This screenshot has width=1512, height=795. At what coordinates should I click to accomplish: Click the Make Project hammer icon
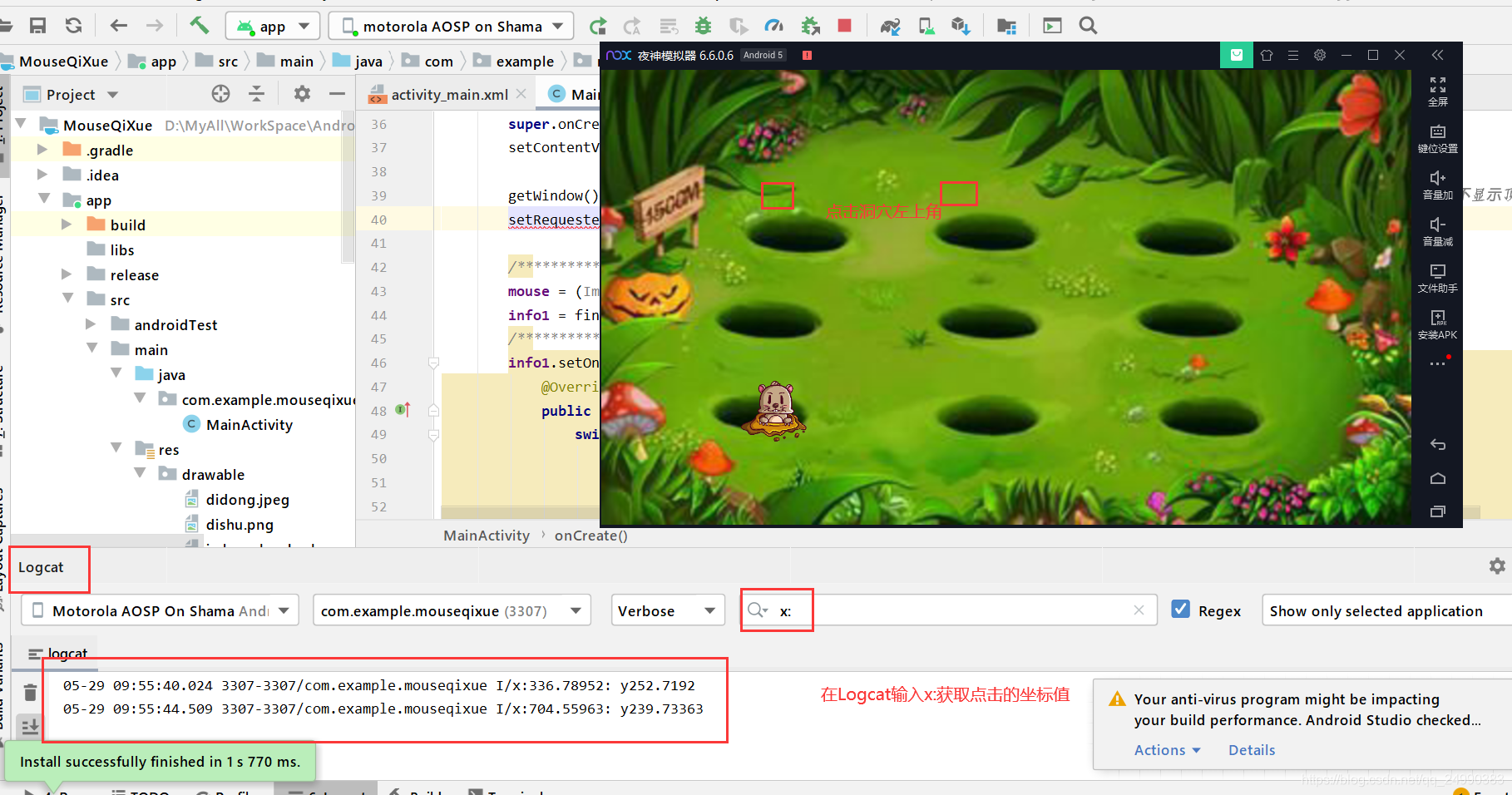pyautogui.click(x=200, y=25)
